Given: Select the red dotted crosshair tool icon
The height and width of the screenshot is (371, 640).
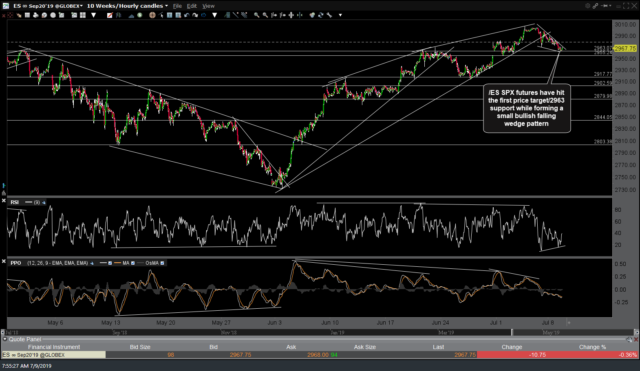Looking at the screenshot, I should (x=9, y=15).
